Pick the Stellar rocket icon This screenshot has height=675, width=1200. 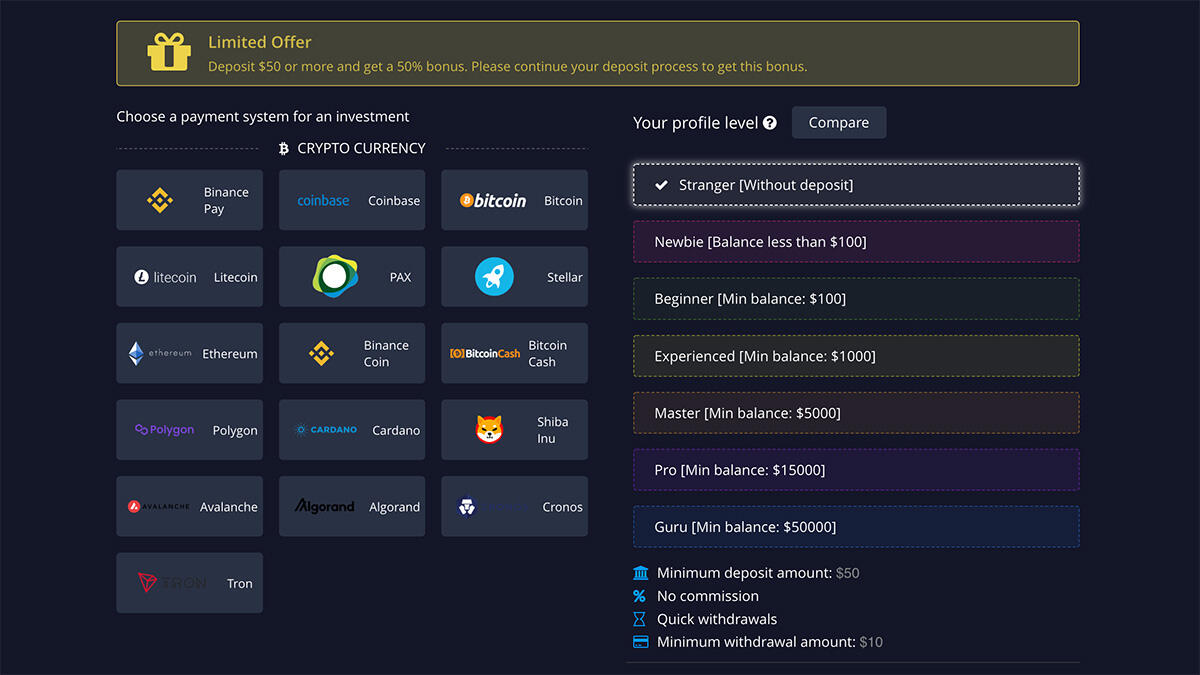point(494,277)
